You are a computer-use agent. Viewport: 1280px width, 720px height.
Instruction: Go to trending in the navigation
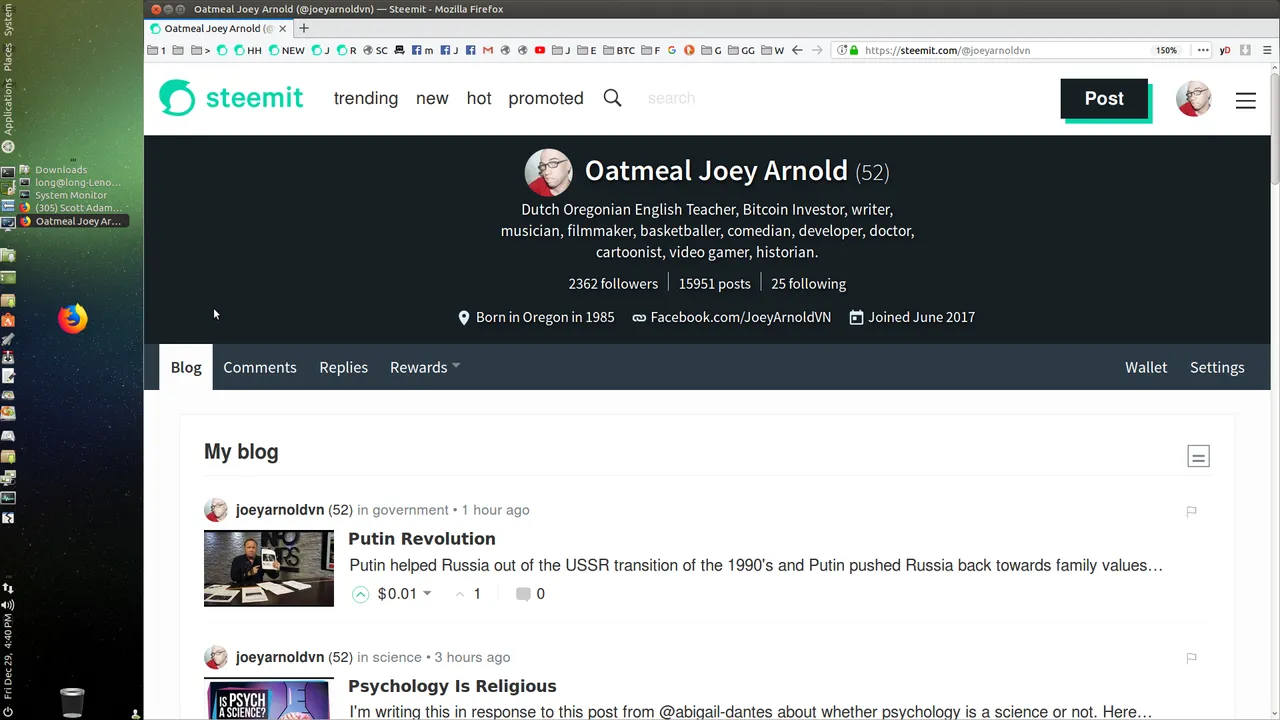pos(366,98)
